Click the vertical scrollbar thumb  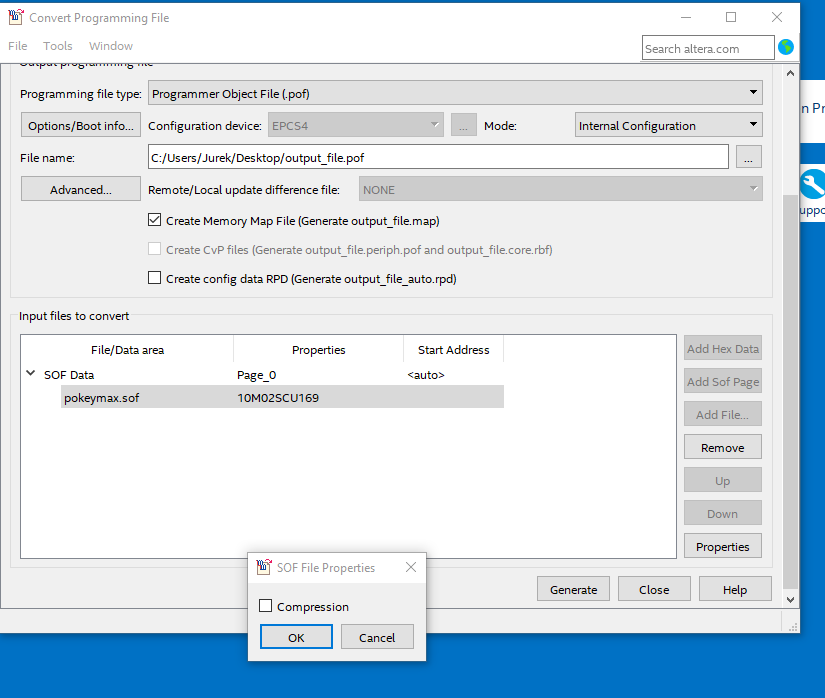click(790, 391)
